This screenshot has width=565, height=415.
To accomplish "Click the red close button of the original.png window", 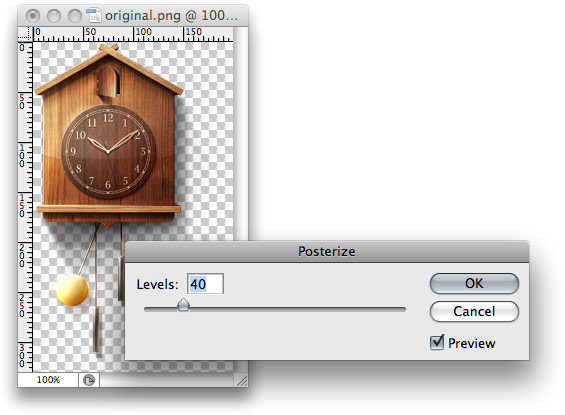I will pos(33,15).
